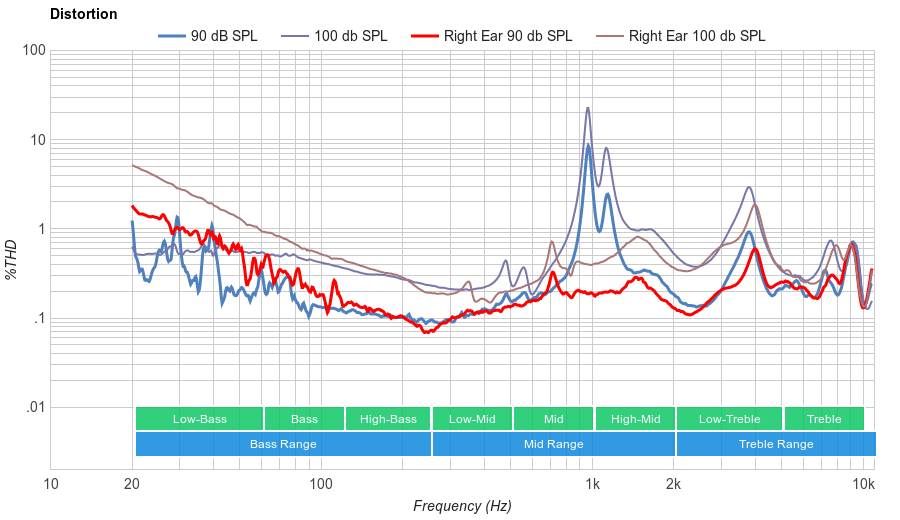Select the Low-Mid frequency band
This screenshot has width=900, height=520.
472,419
